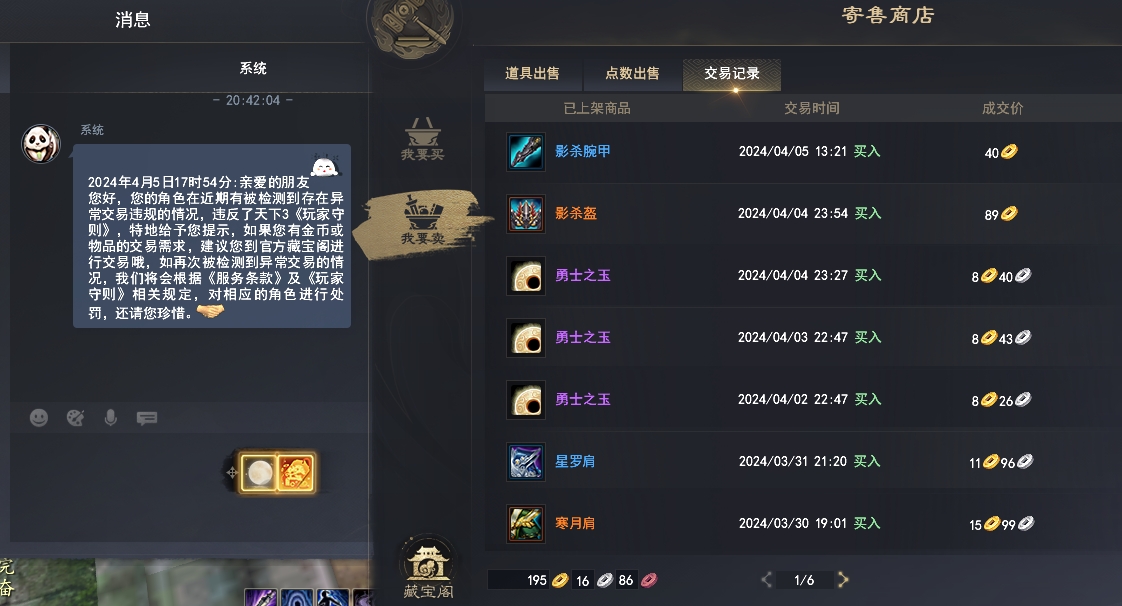Go to next page of trade records
The width and height of the screenshot is (1122, 606).
coord(843,580)
